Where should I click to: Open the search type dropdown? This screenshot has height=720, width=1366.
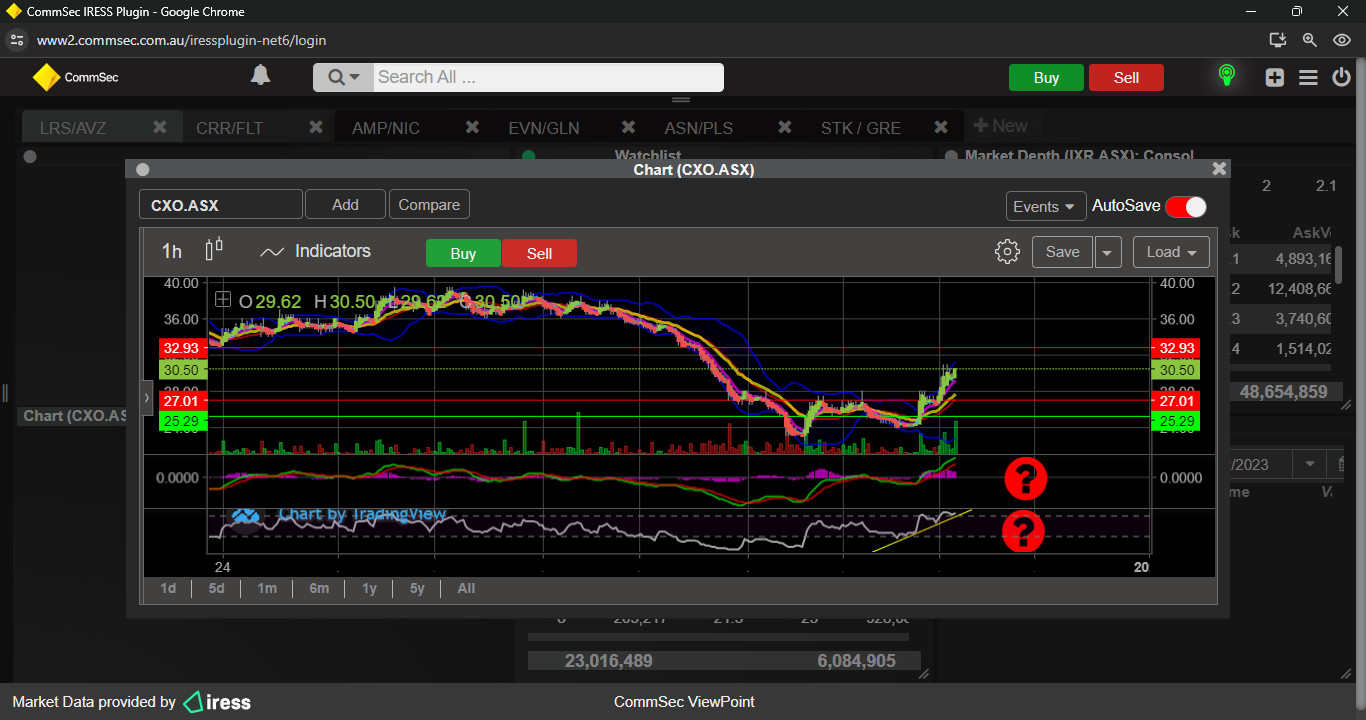[x=343, y=77]
